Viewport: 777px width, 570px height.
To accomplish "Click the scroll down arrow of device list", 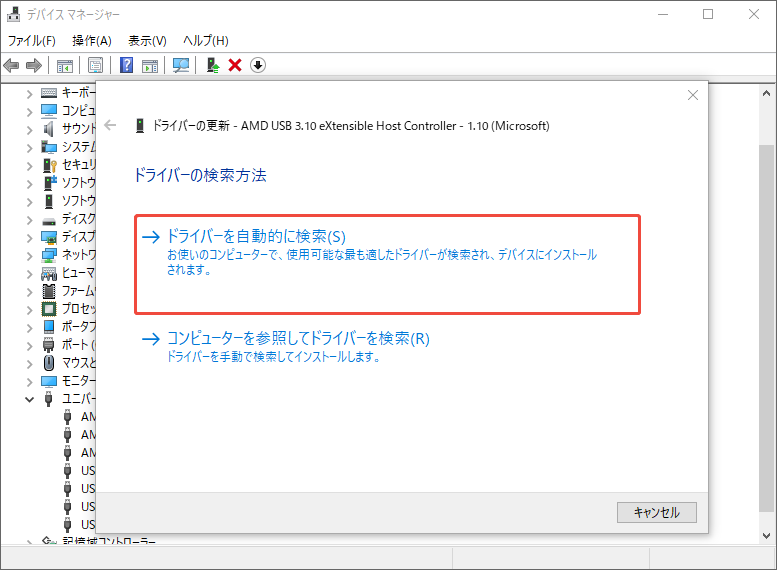I will point(767,536).
